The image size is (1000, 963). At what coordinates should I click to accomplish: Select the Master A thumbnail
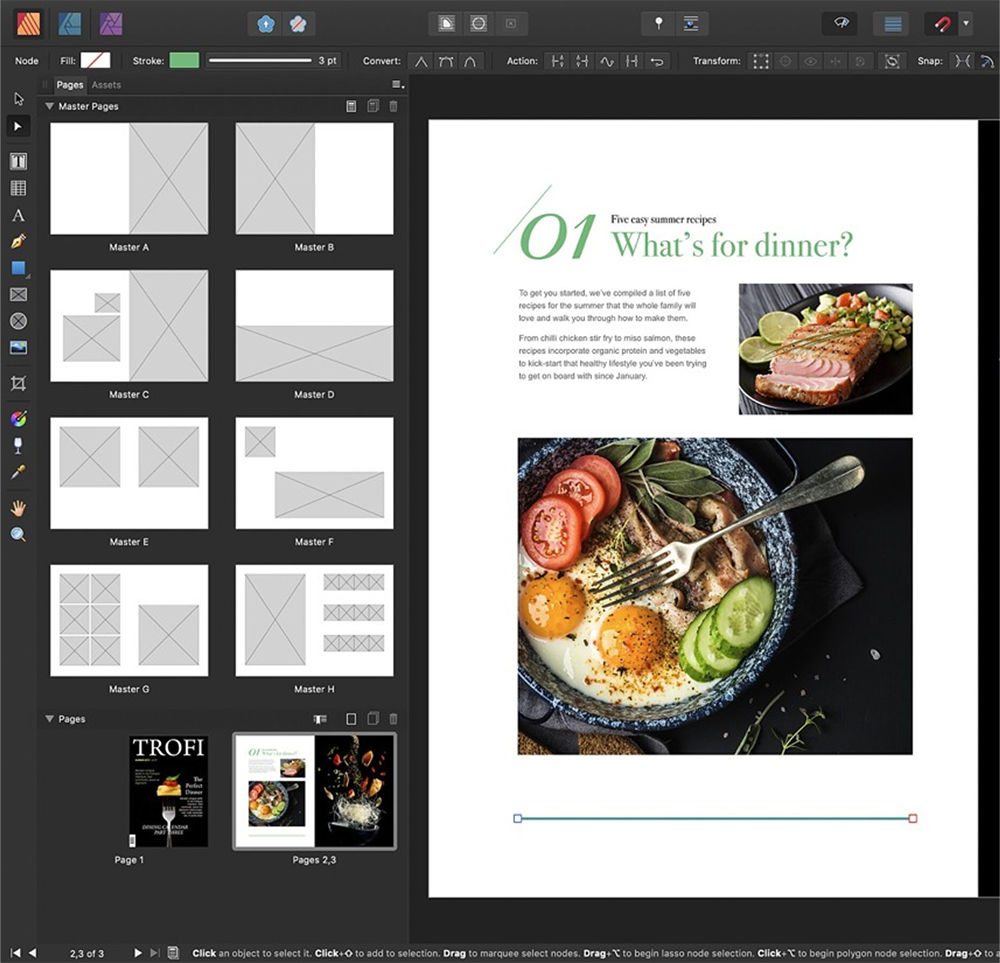tap(129, 179)
